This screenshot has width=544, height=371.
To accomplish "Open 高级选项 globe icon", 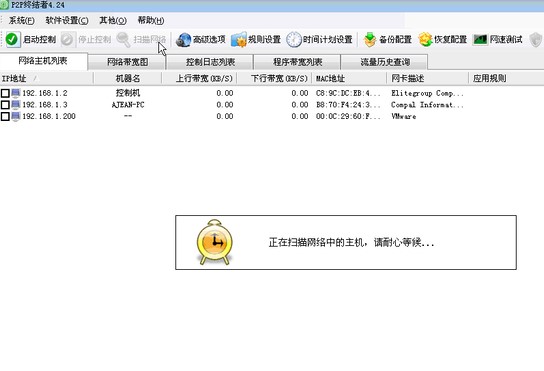I will tap(183, 40).
